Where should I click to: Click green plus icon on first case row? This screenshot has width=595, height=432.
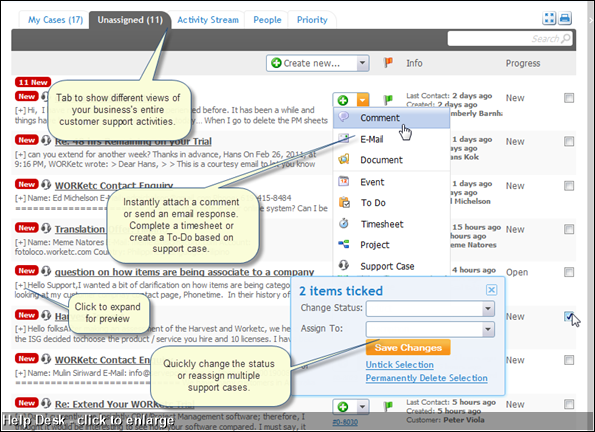343,100
